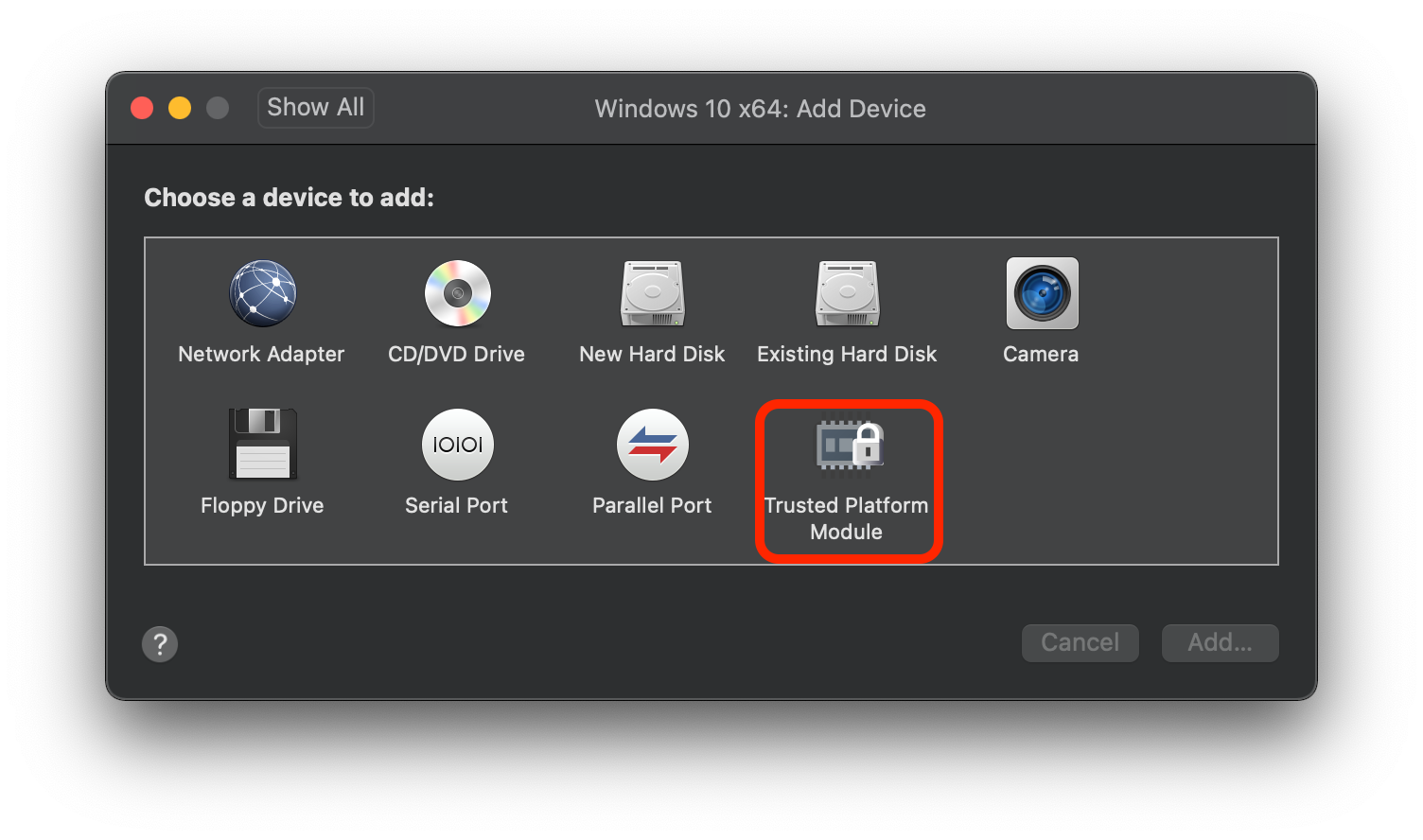Click the Show All button
The width and height of the screenshot is (1423, 840).
(x=316, y=107)
